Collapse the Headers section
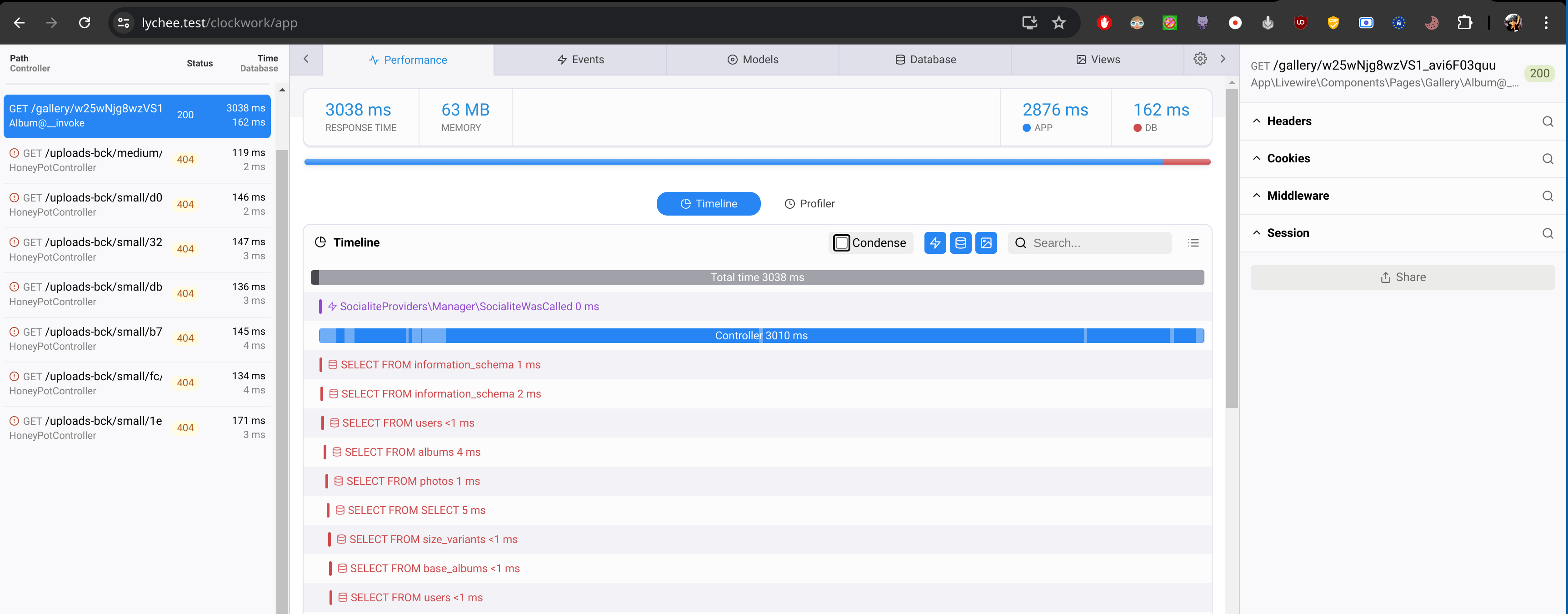The height and width of the screenshot is (614, 1568). coord(1256,121)
